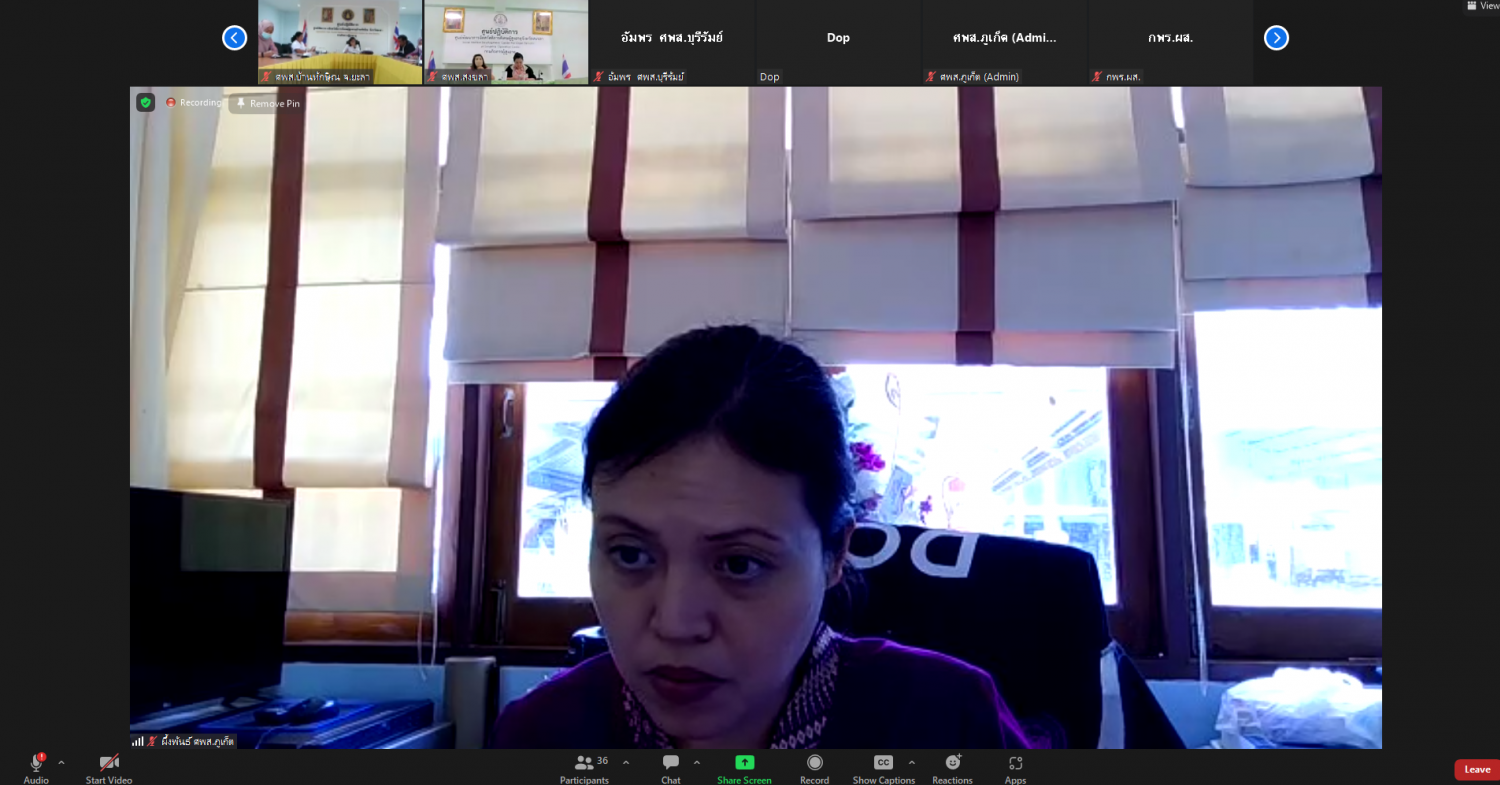Click Remove Pin button
The width and height of the screenshot is (1500, 785).
(x=266, y=103)
